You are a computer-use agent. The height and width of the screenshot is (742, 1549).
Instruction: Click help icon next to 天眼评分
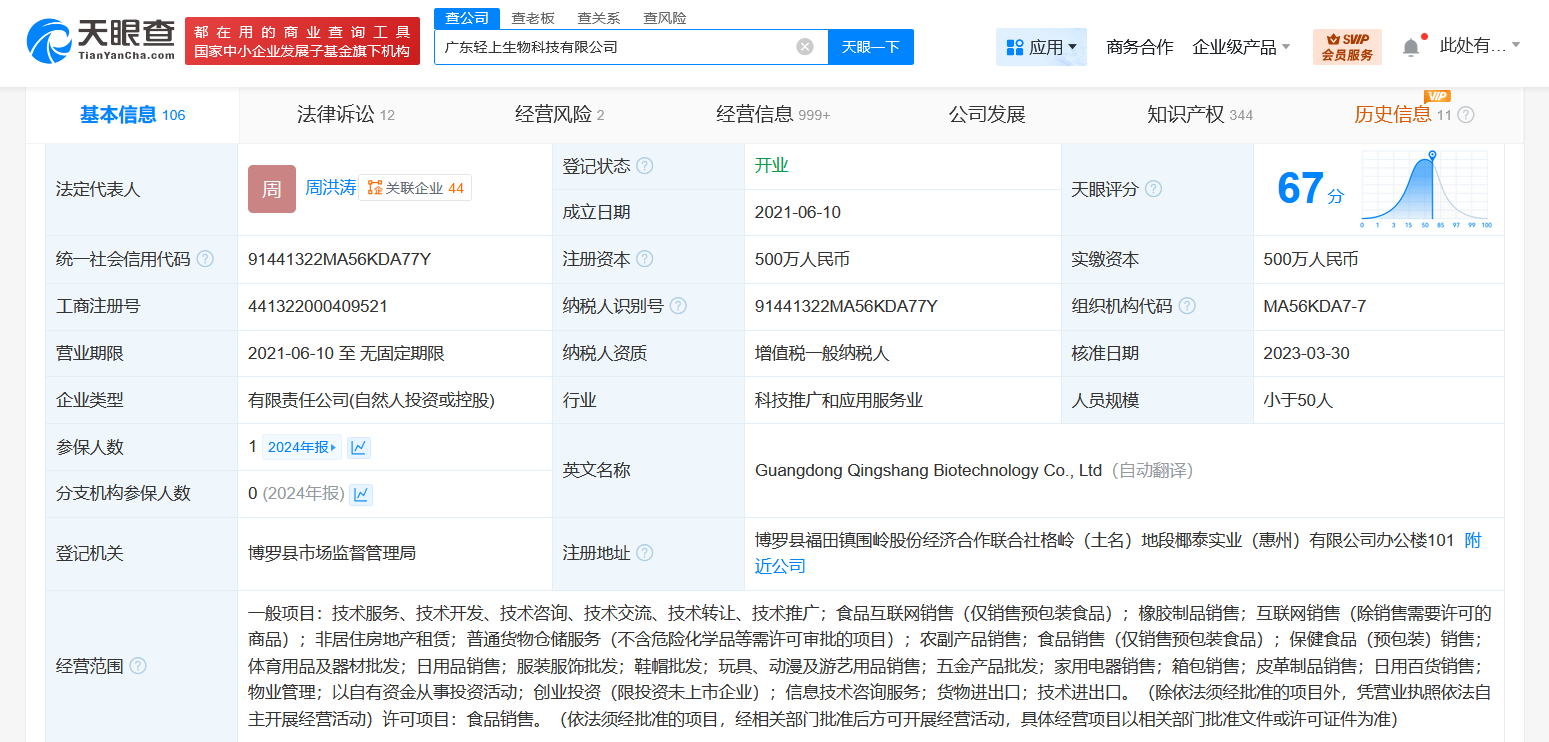click(x=1153, y=189)
